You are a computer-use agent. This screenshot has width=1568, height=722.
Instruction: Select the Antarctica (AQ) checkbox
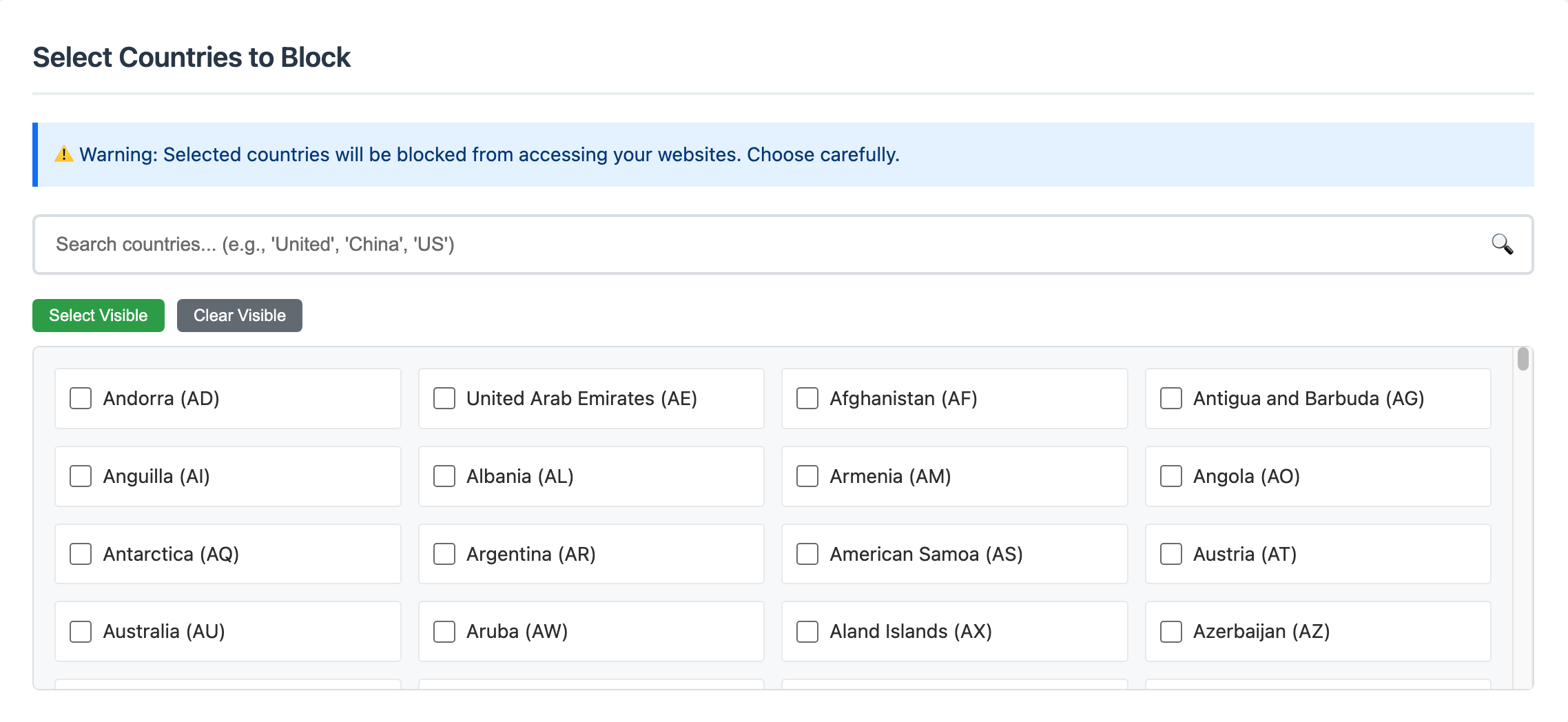81,554
